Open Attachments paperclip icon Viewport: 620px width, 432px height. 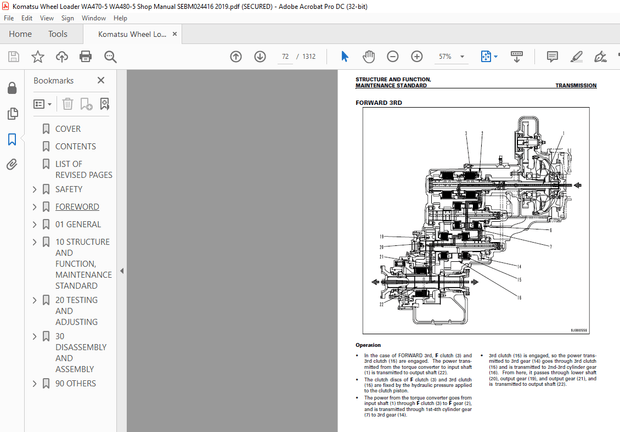[12, 164]
